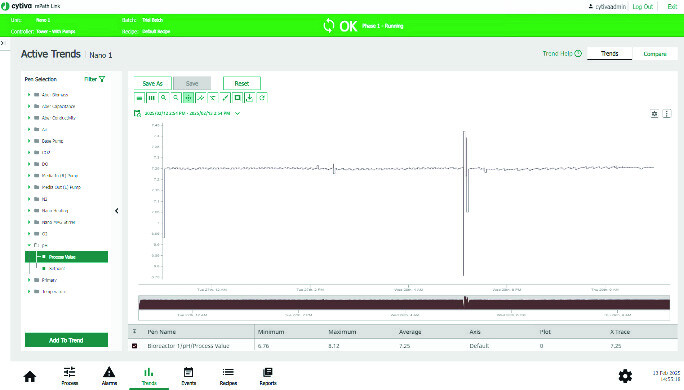This screenshot has height=390, width=684.
Task: Click the Log Out link
Action: 643,7
